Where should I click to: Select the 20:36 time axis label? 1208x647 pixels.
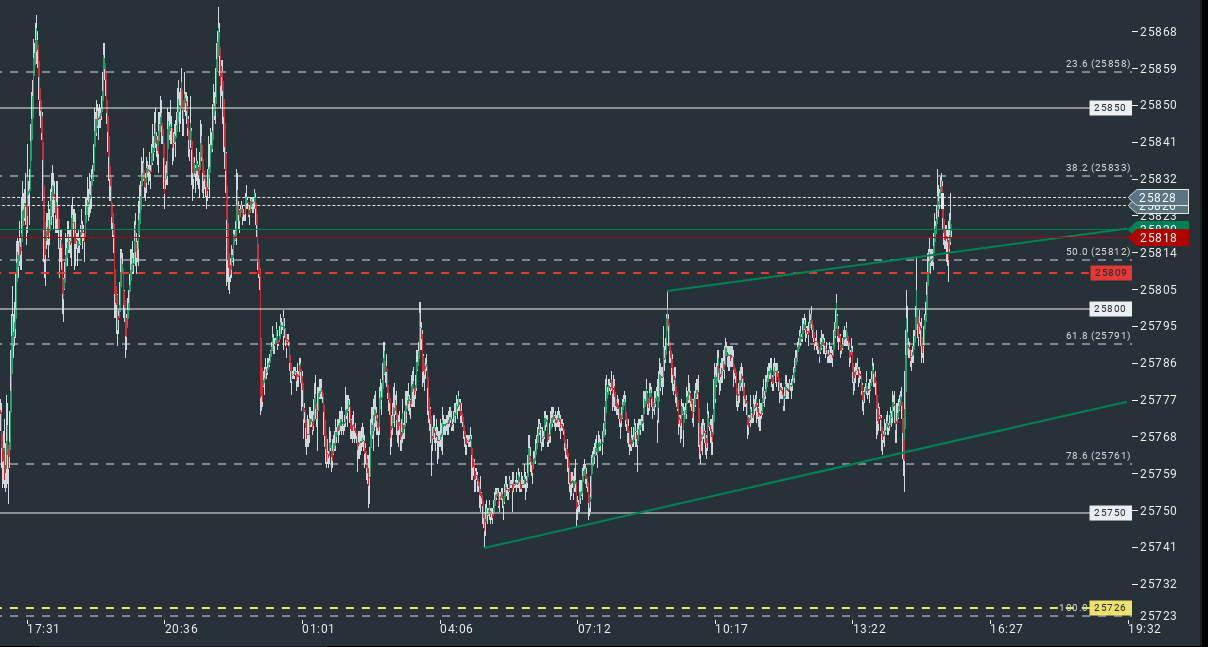click(x=181, y=629)
